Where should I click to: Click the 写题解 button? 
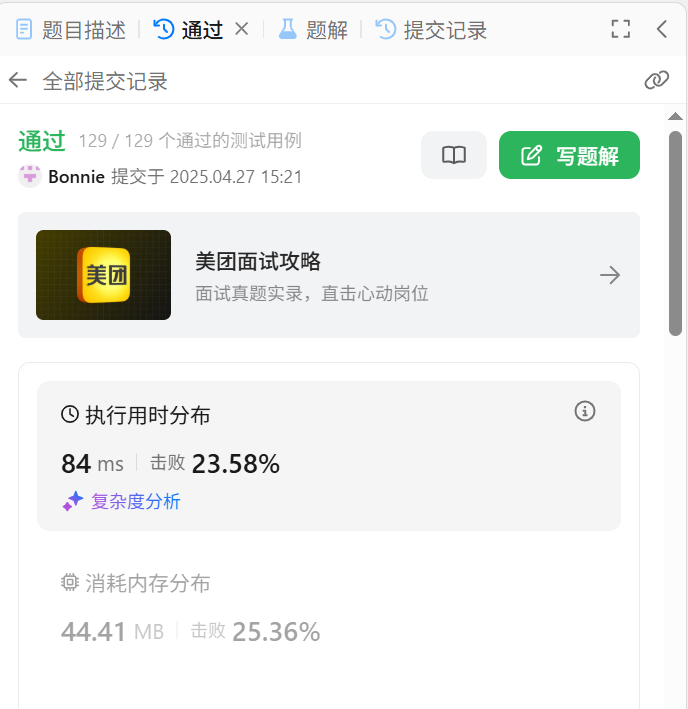point(569,155)
